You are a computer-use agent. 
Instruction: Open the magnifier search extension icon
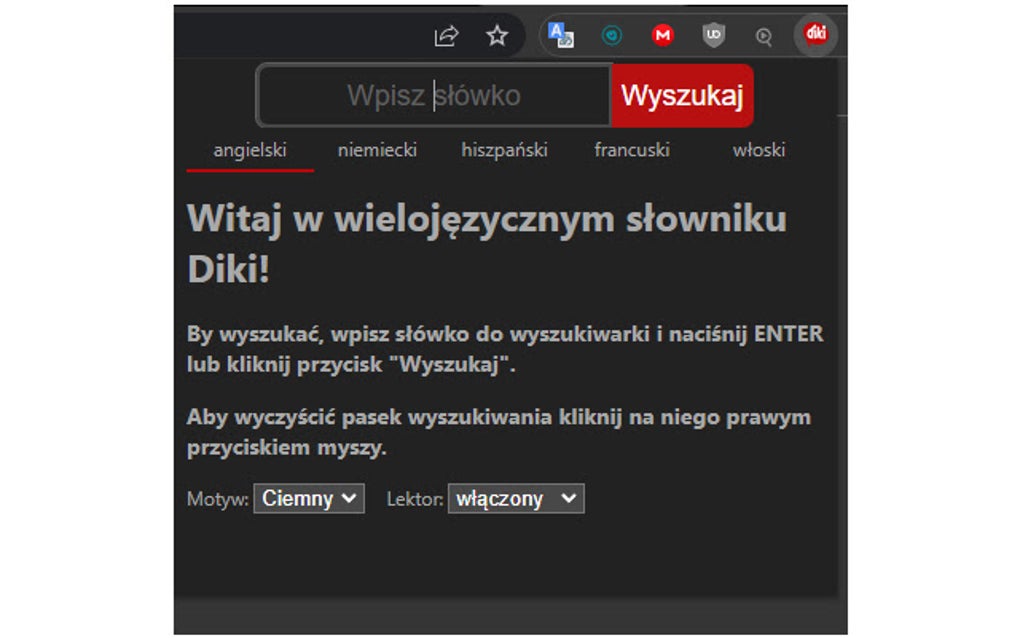(x=764, y=36)
